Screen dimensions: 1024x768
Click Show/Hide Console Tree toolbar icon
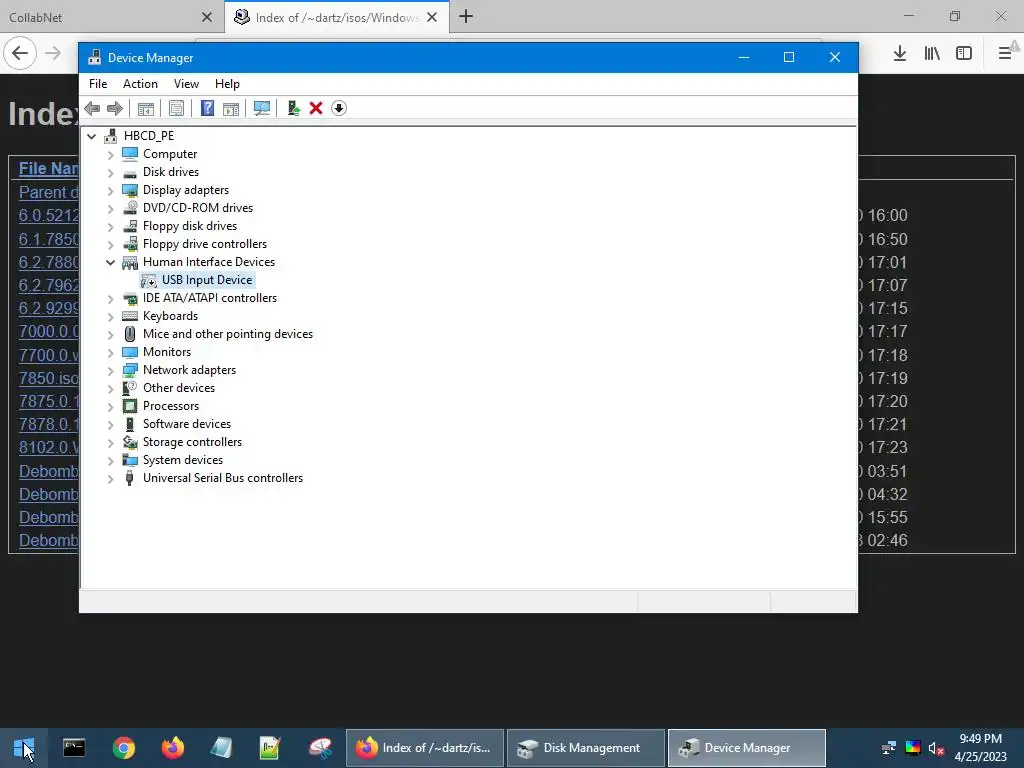click(x=146, y=108)
